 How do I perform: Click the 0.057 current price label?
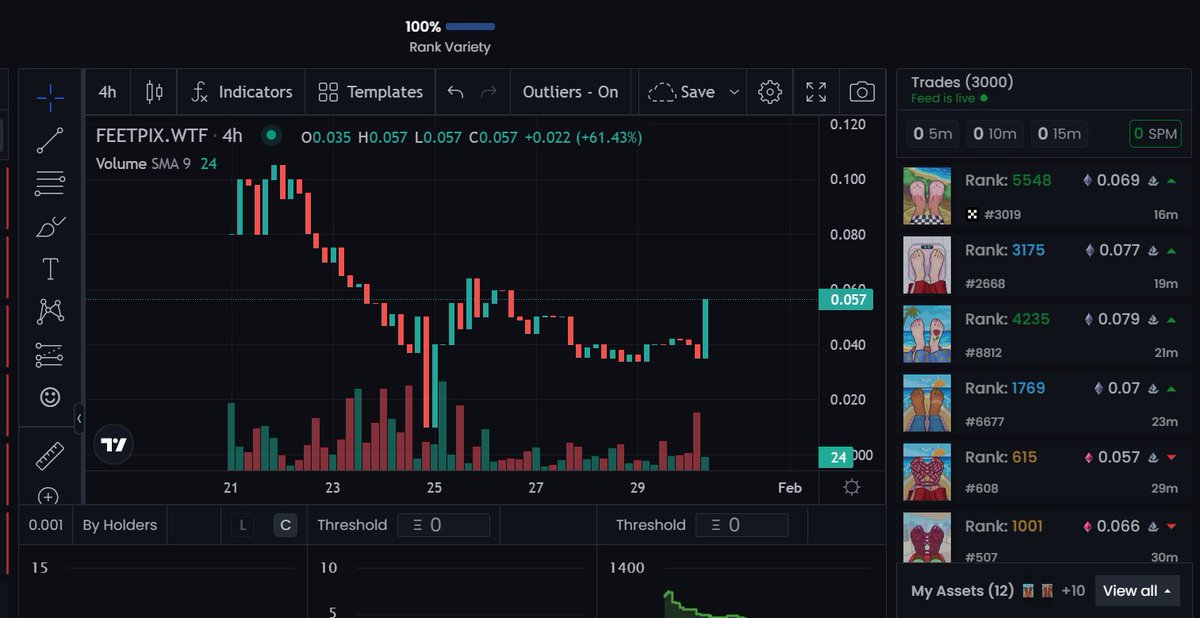tap(845, 299)
